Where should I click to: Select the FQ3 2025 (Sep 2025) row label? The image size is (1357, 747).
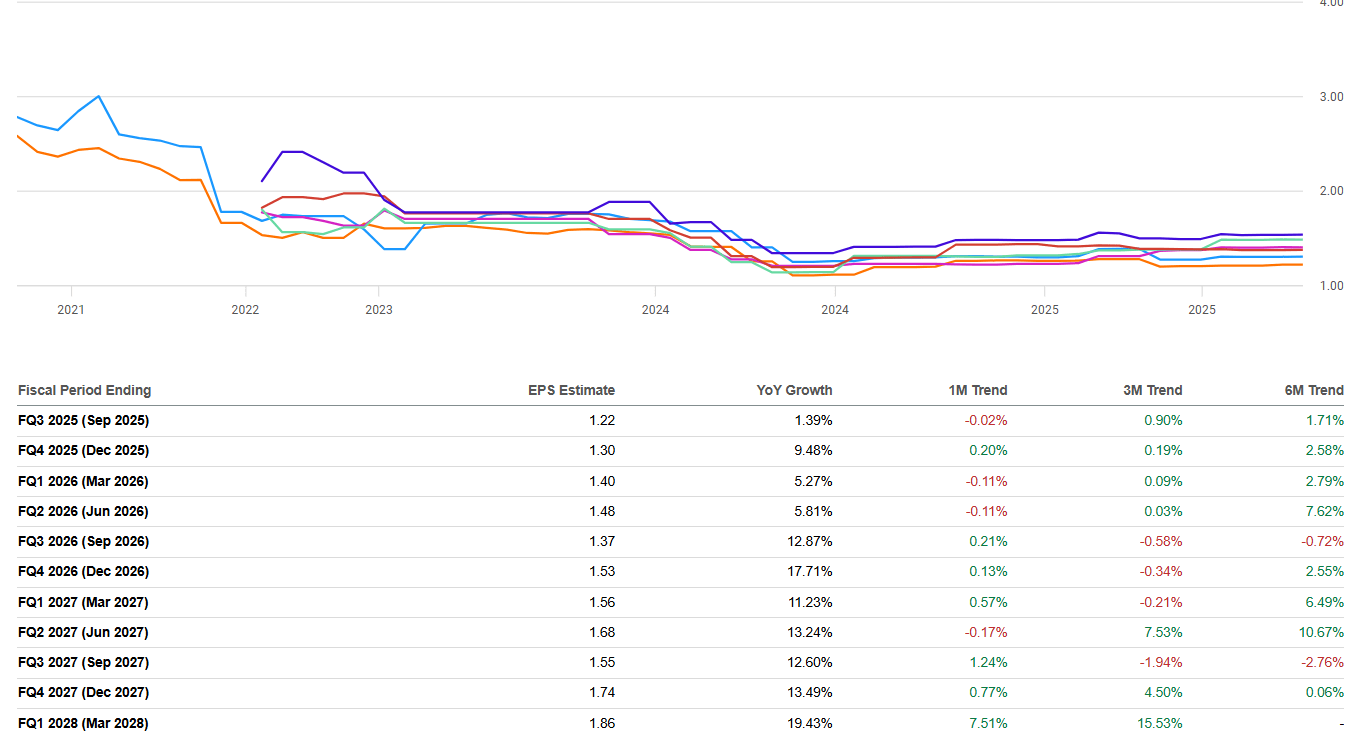click(x=83, y=421)
